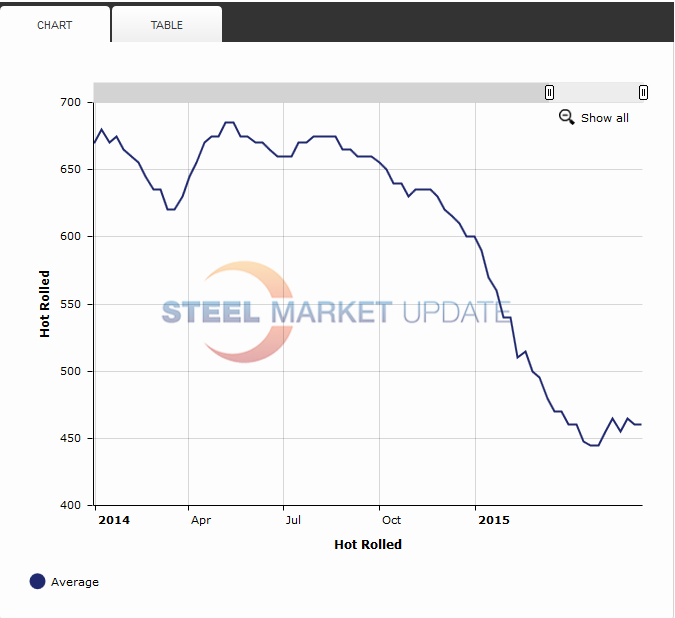Image resolution: width=675 pixels, height=618 pixels.
Task: Click the Oct x-axis label
Action: click(x=391, y=520)
